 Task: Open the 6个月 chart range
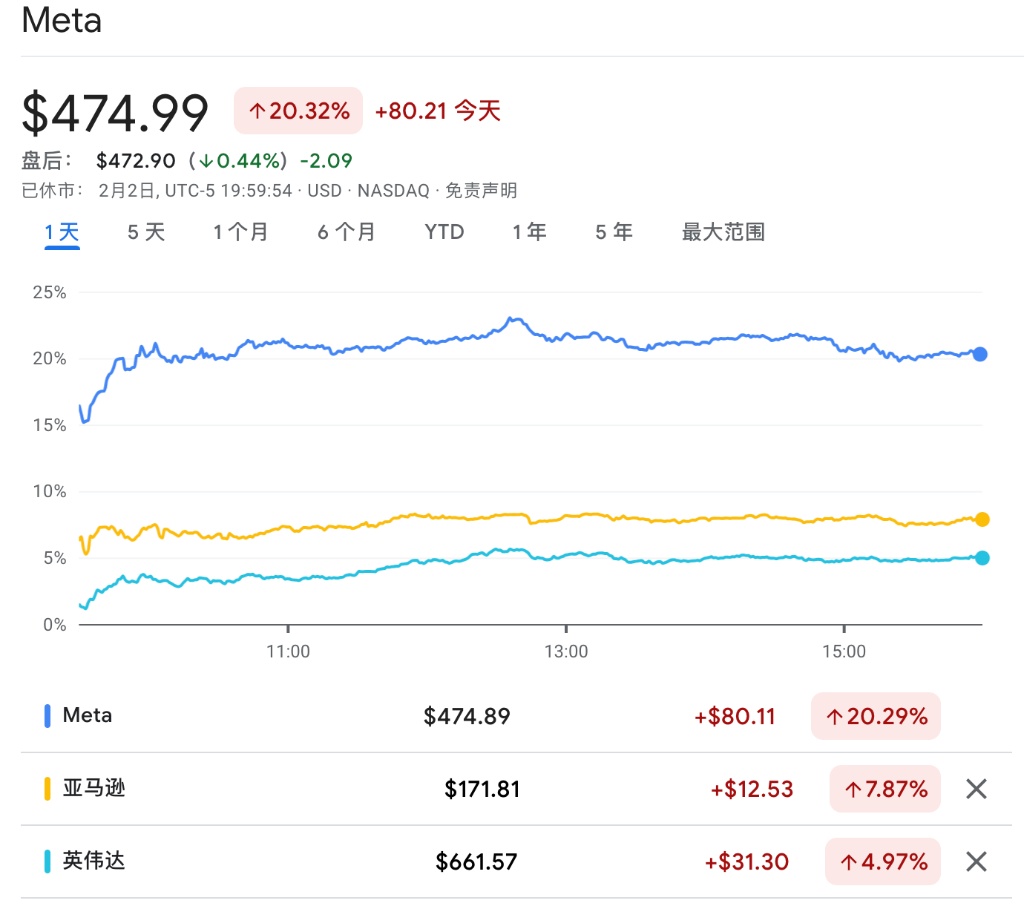click(x=346, y=233)
